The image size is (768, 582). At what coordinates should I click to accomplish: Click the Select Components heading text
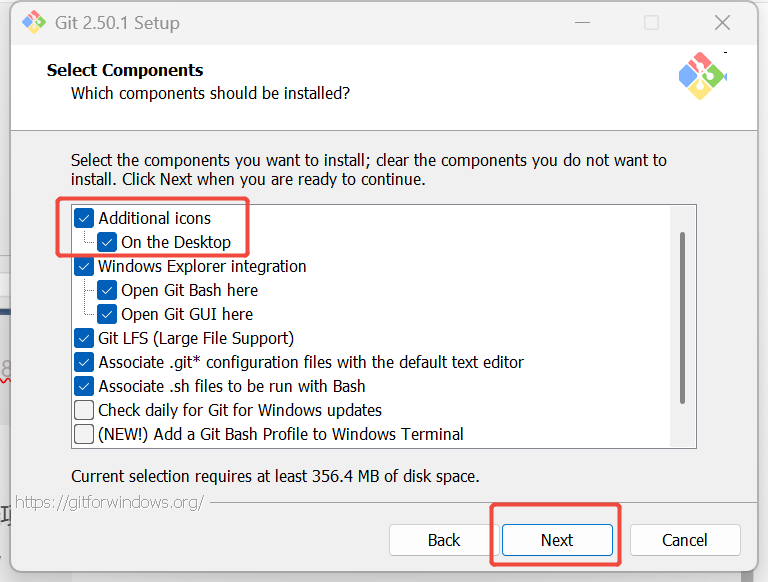coord(125,70)
